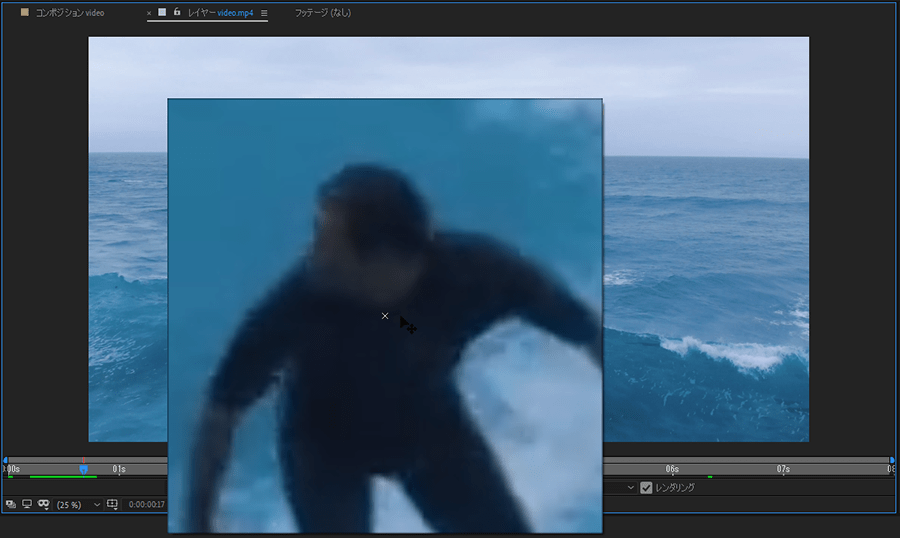Close the レイヤー video.mp4 panel tab
The image size is (900, 538).
tap(149, 13)
